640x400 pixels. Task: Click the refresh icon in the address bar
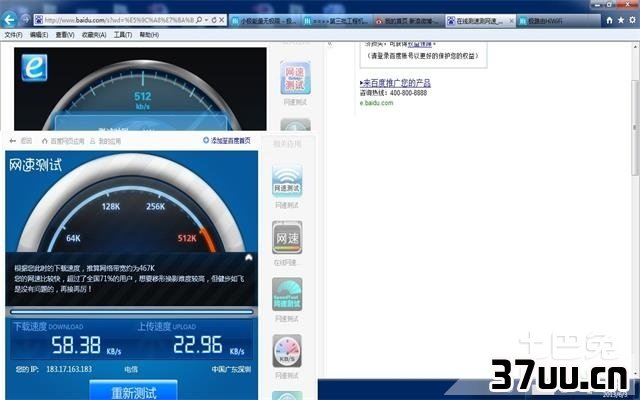coord(213,20)
